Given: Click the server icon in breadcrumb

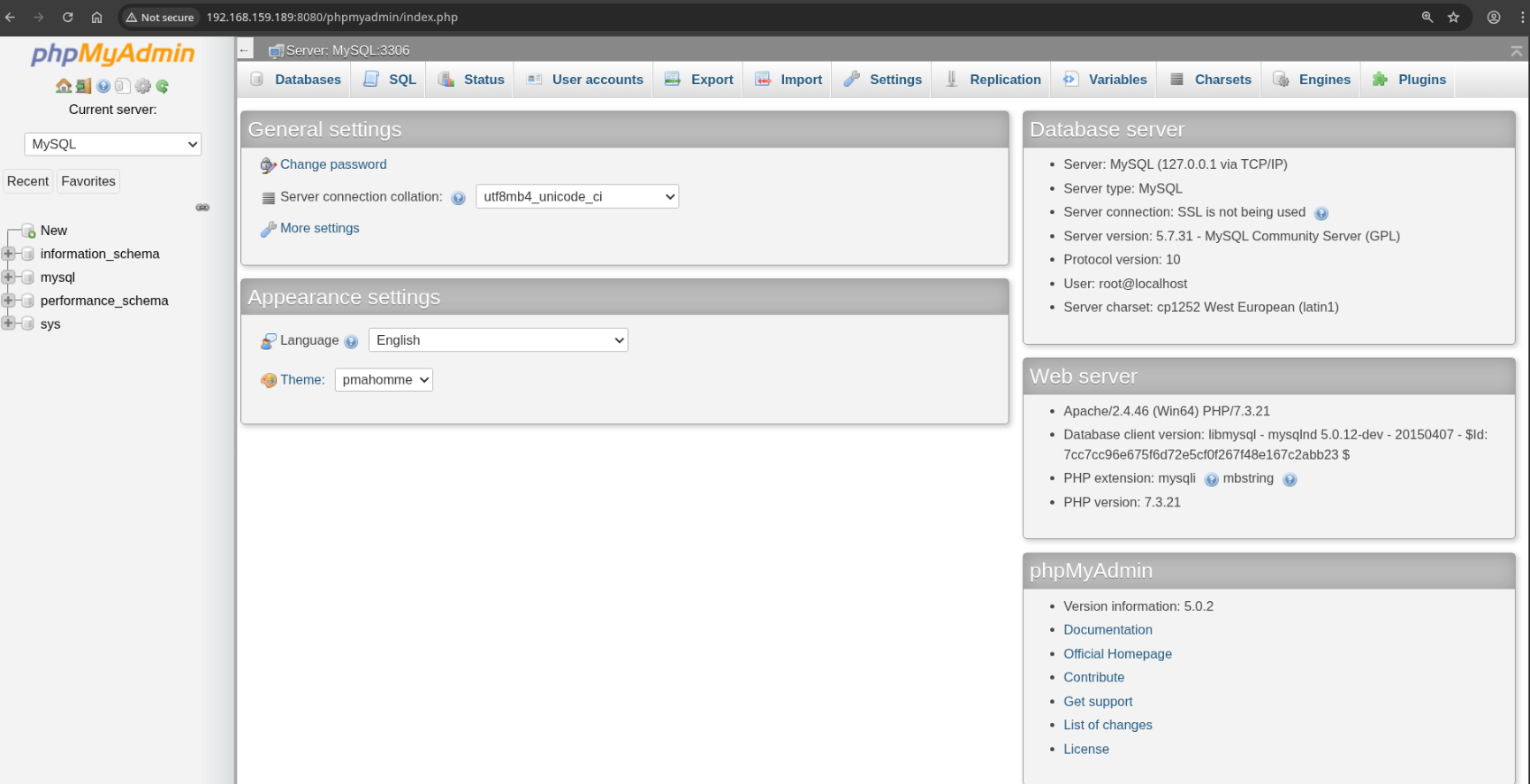Looking at the screenshot, I should [276, 50].
